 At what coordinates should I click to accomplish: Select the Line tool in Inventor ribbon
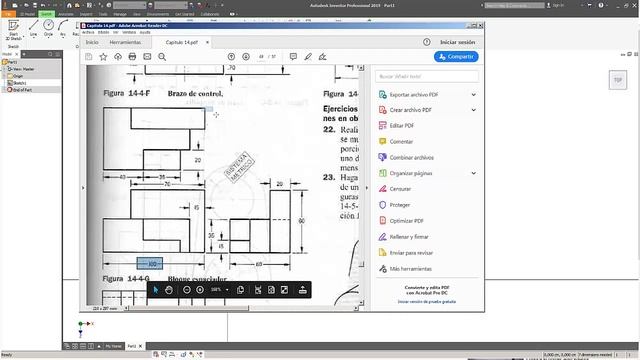(33, 28)
